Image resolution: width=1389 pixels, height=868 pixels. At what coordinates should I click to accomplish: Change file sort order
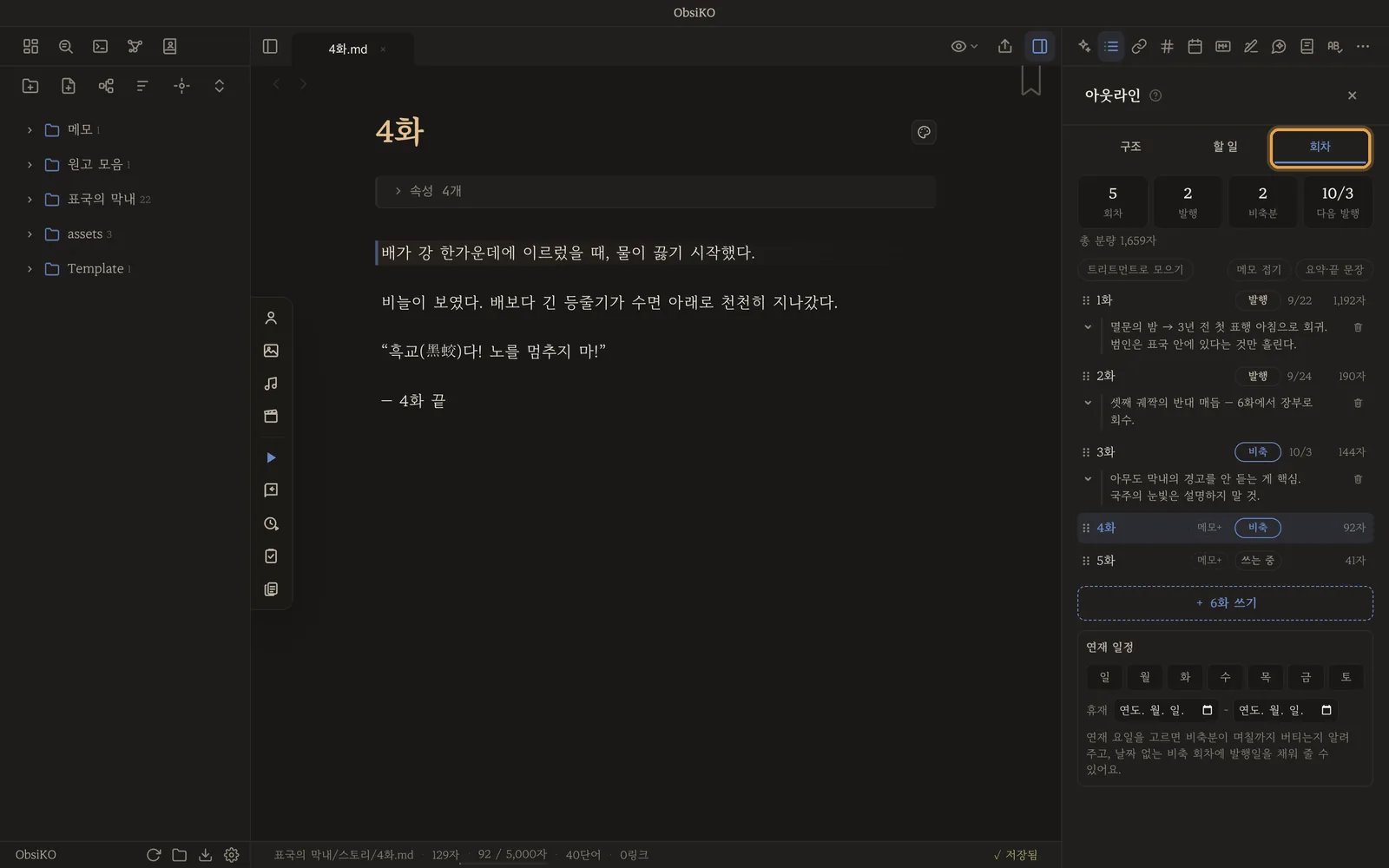pyautogui.click(x=142, y=85)
